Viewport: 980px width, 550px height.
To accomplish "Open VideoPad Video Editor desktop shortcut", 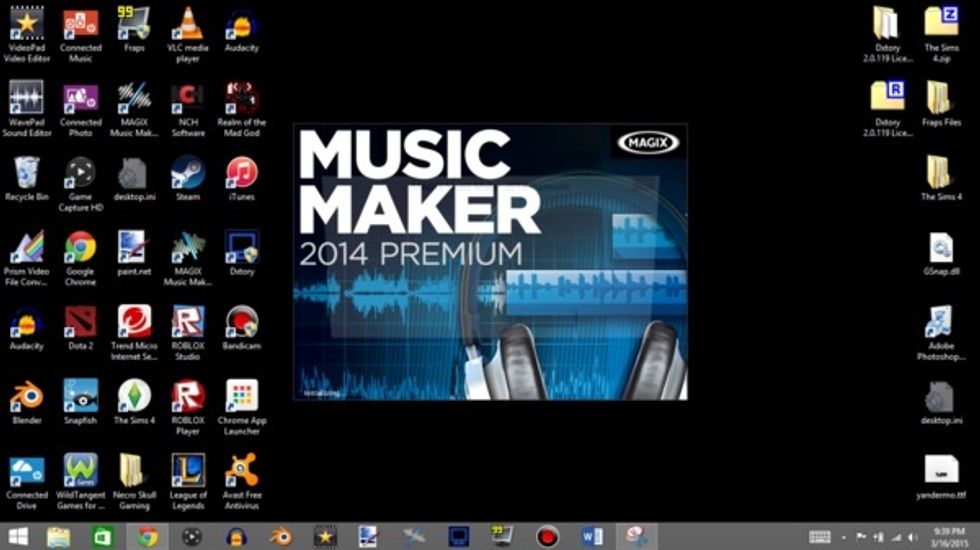I will [26, 34].
